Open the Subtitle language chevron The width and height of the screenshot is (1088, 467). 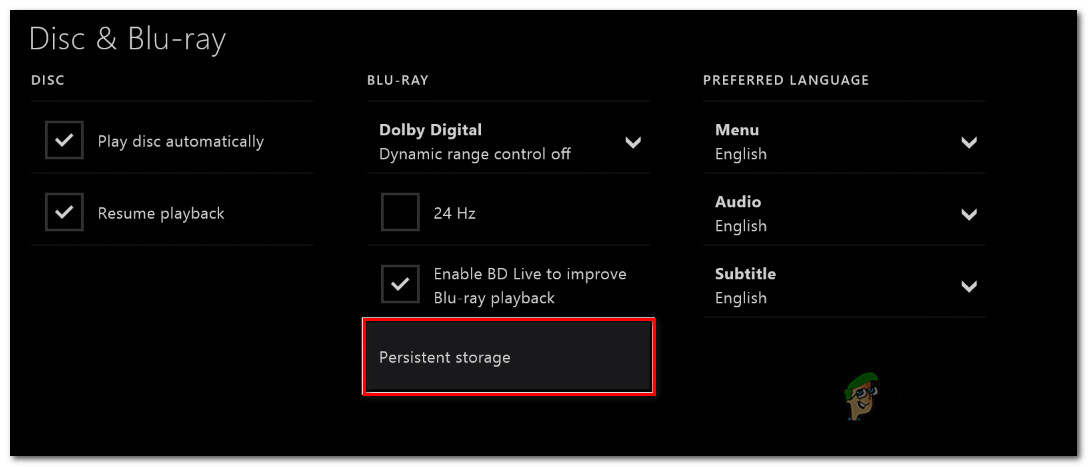pyautogui.click(x=968, y=286)
